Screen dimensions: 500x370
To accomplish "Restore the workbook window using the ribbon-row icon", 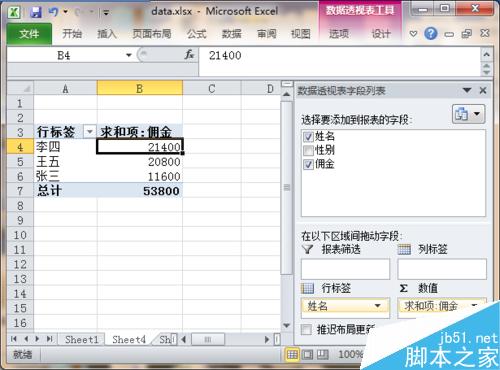I will [467, 34].
